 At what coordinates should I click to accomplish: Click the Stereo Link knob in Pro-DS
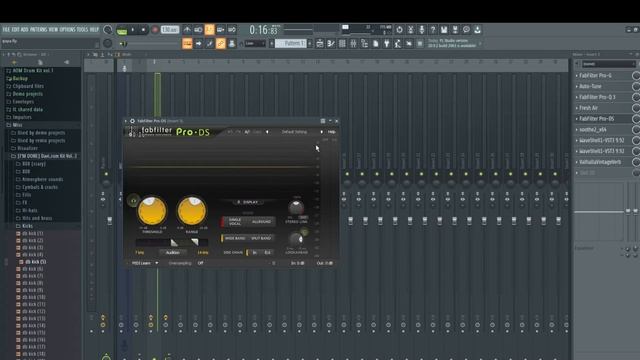pos(296,208)
